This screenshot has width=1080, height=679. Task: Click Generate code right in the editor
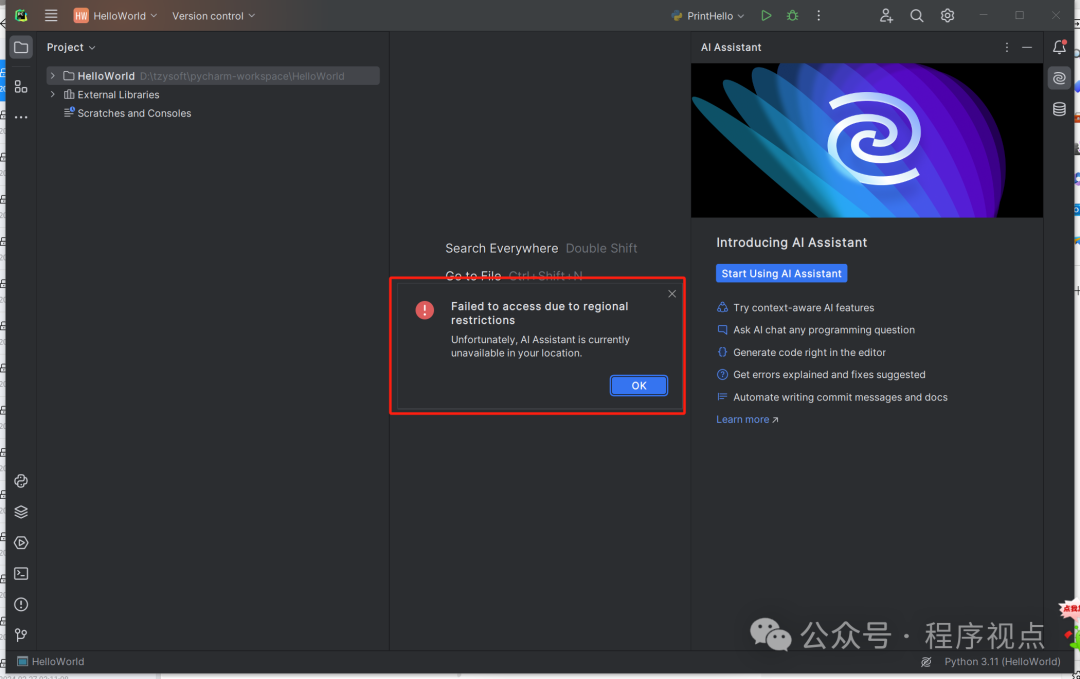[x=809, y=353]
